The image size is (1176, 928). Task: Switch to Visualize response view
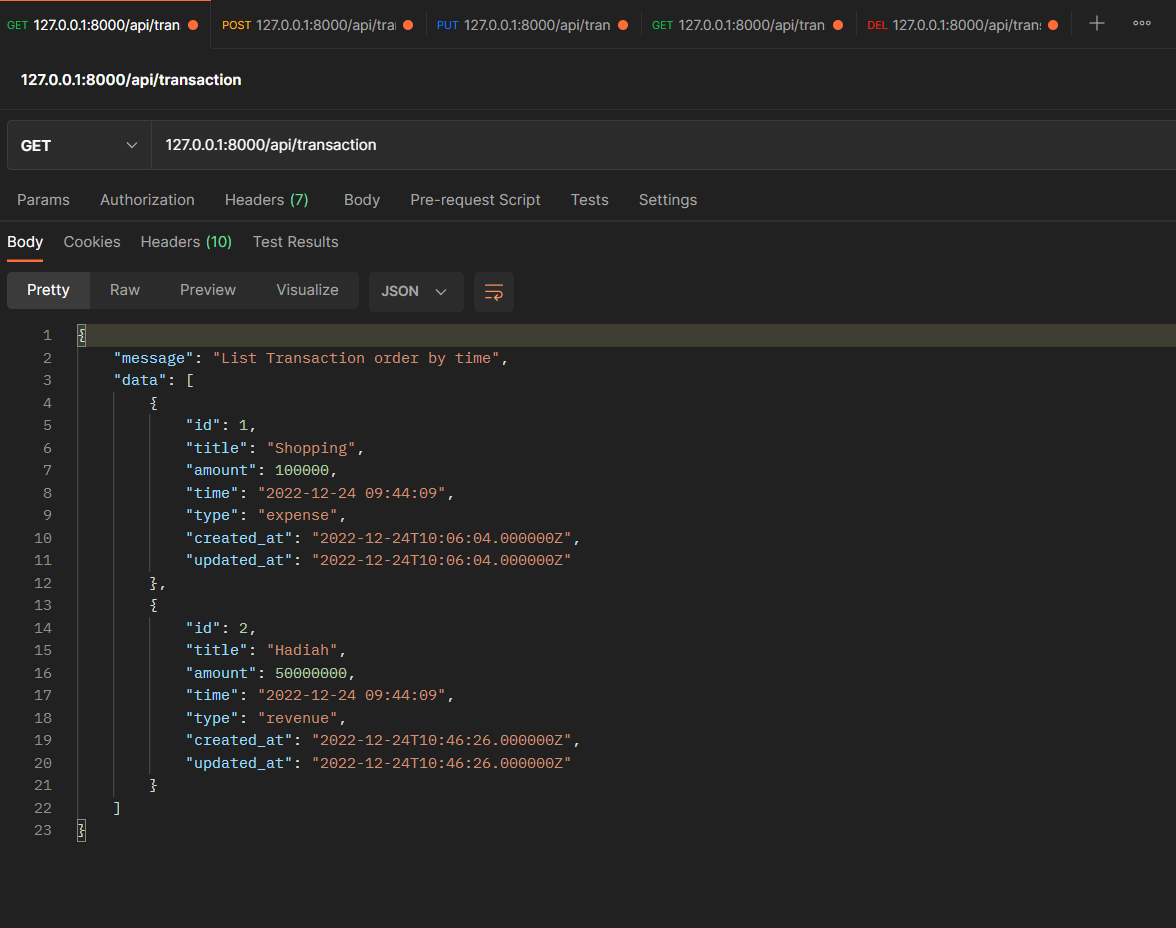coord(307,290)
